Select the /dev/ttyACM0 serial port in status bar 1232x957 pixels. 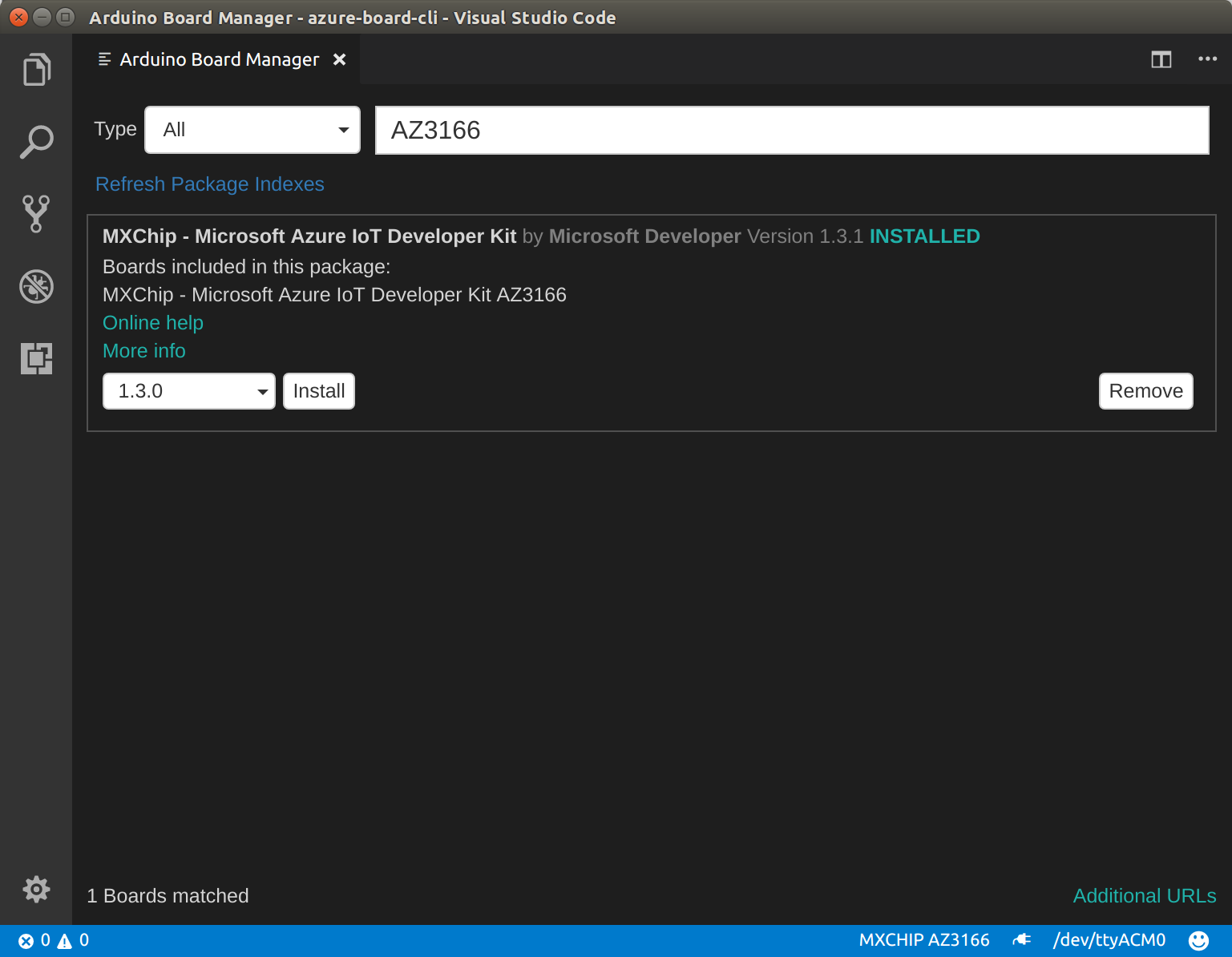pos(1109,940)
